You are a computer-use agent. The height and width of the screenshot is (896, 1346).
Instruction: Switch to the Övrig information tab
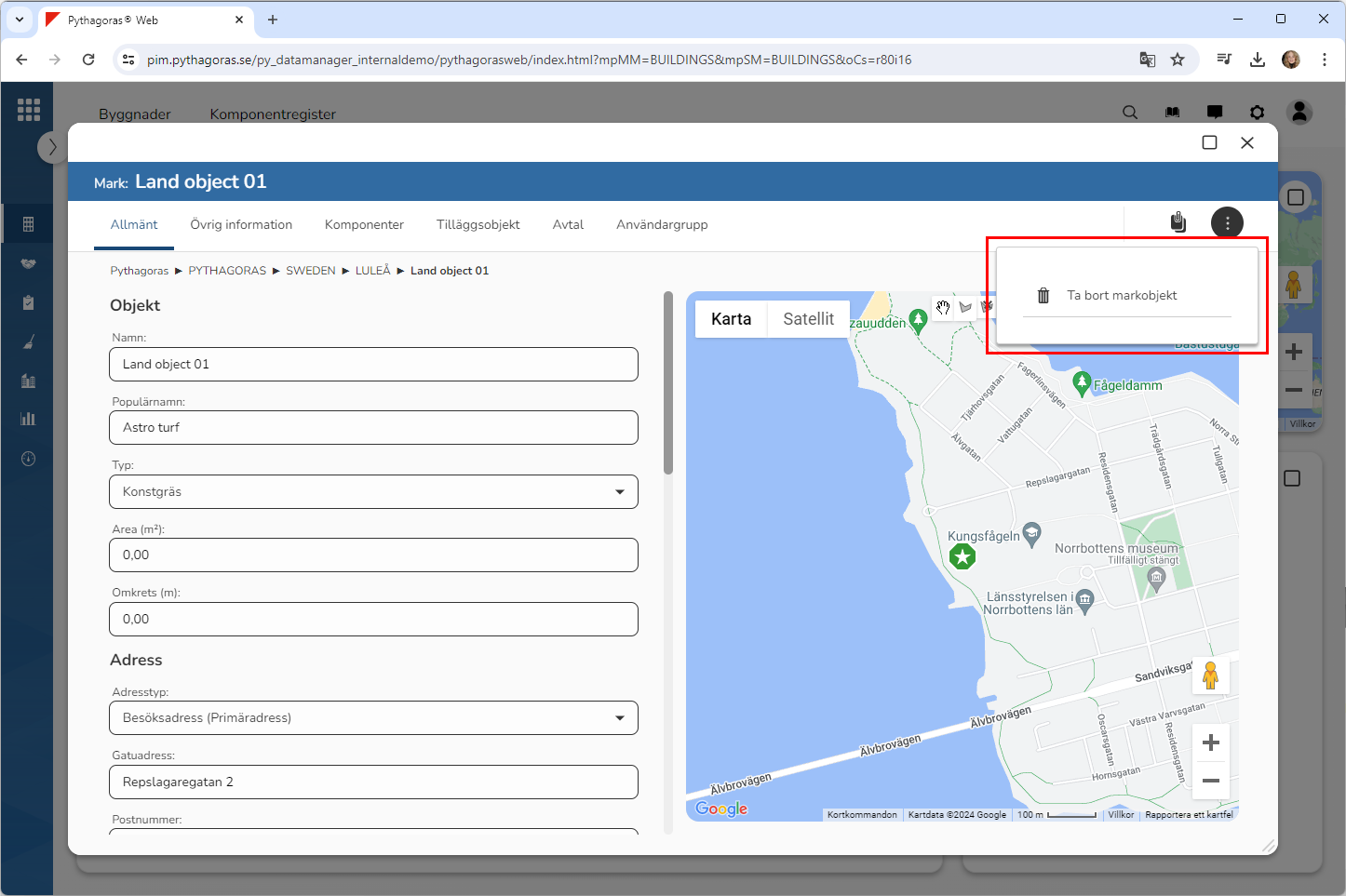pos(241,225)
